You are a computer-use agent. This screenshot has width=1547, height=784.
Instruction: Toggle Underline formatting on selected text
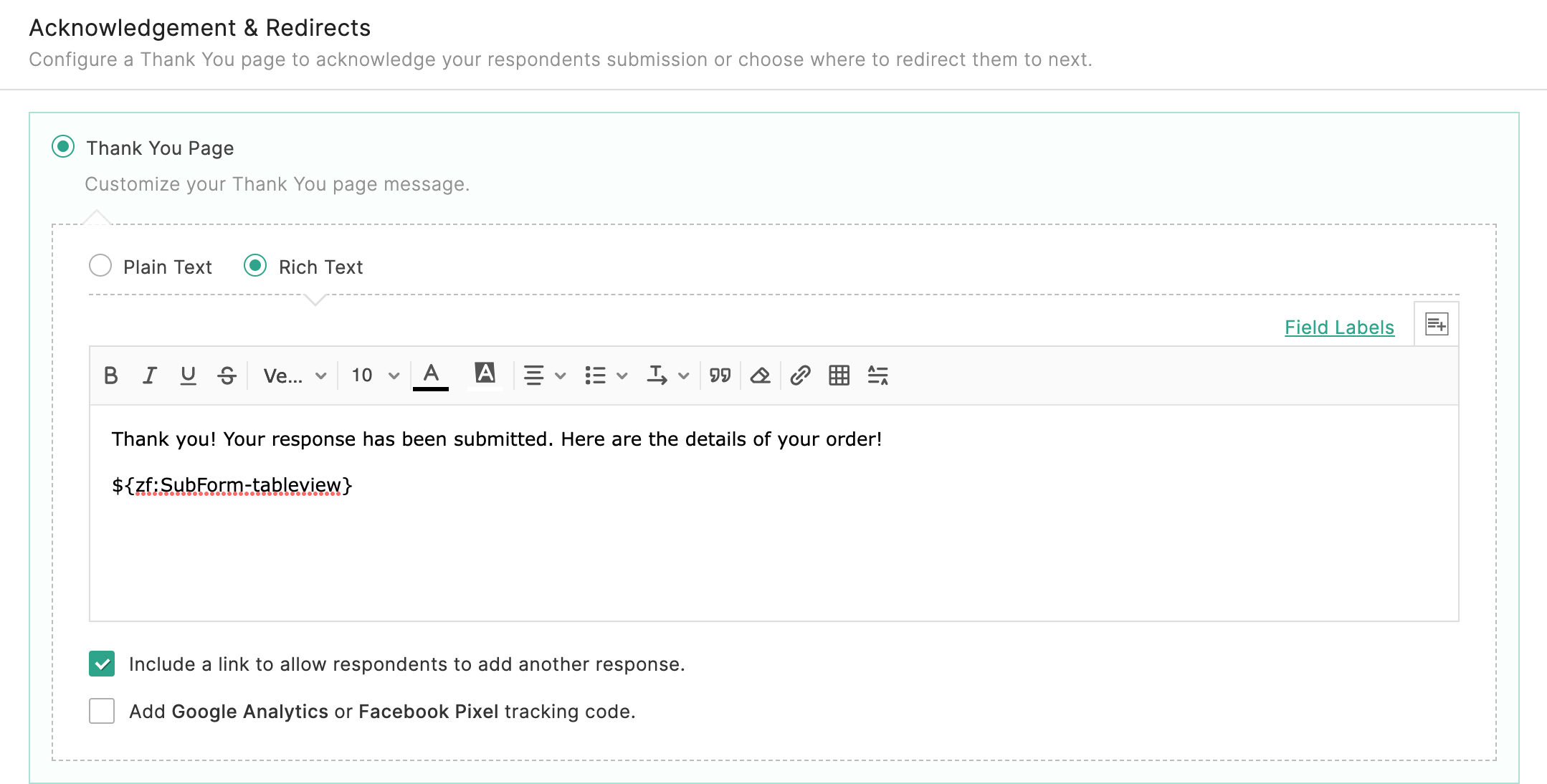190,375
